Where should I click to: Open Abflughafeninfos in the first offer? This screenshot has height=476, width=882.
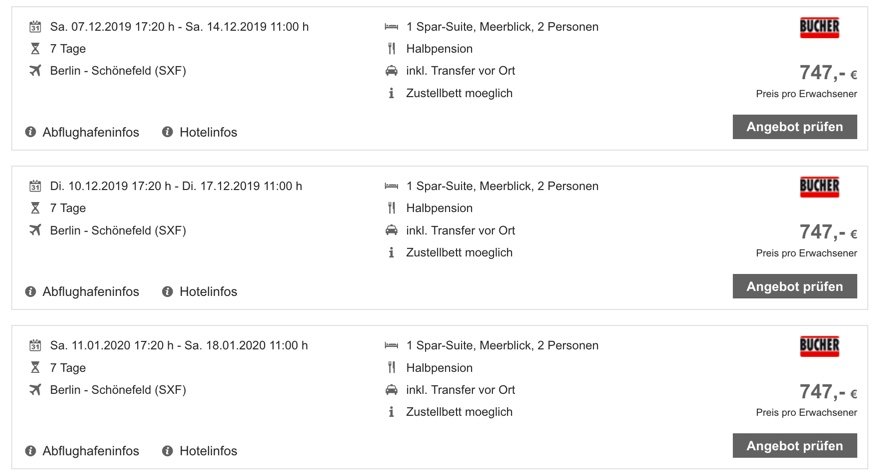(x=82, y=132)
